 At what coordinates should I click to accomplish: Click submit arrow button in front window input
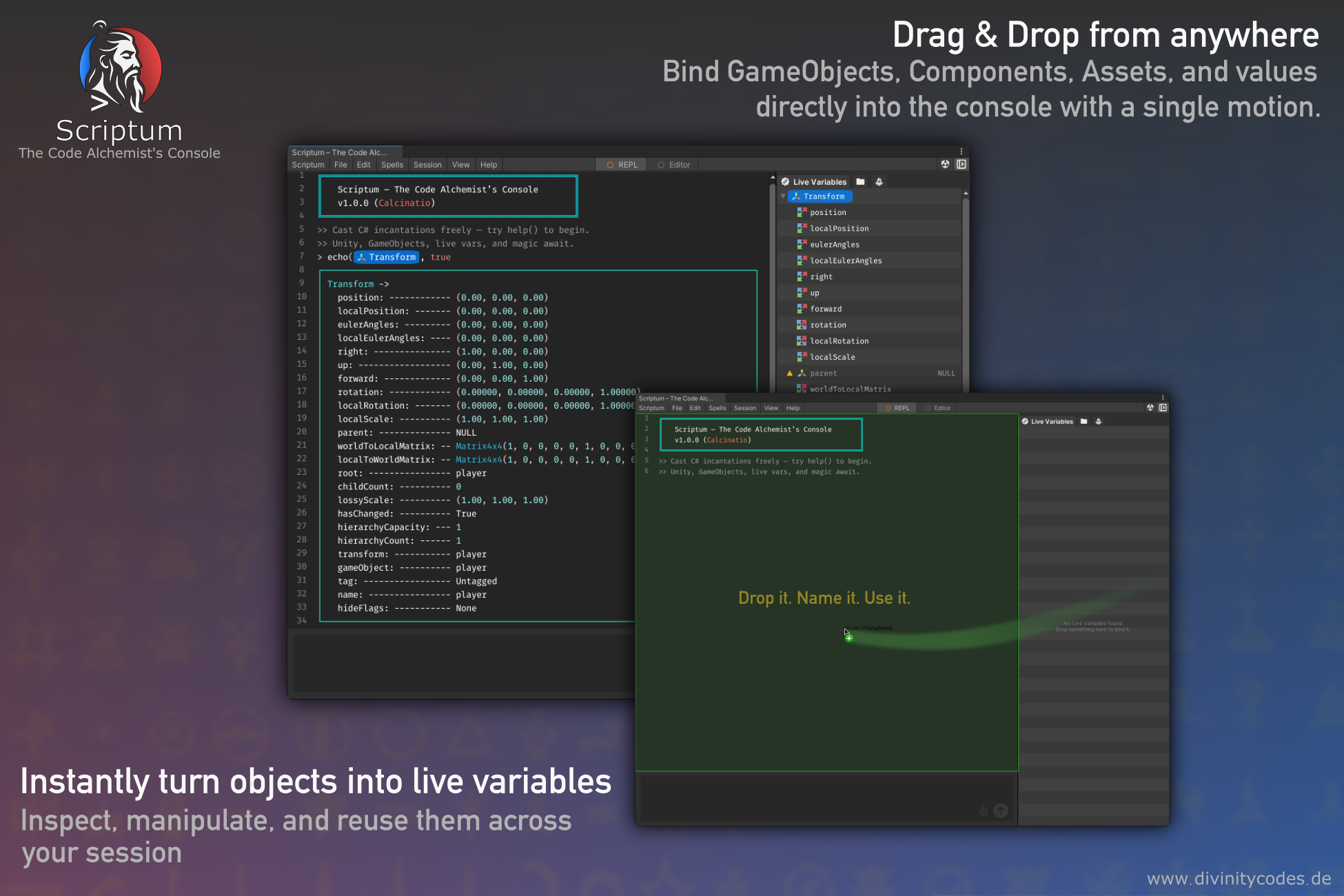[x=1001, y=811]
